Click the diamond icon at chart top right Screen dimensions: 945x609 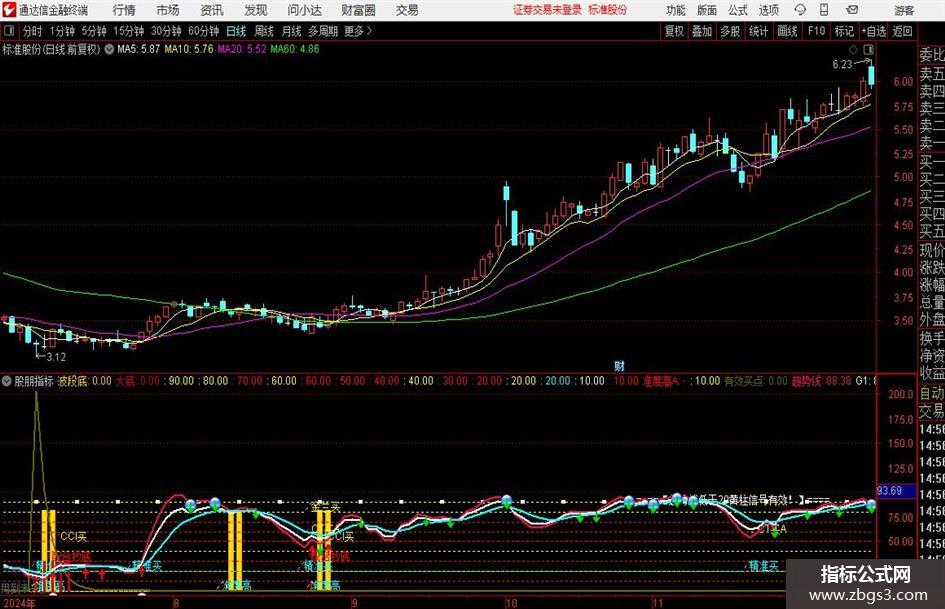pos(853,49)
